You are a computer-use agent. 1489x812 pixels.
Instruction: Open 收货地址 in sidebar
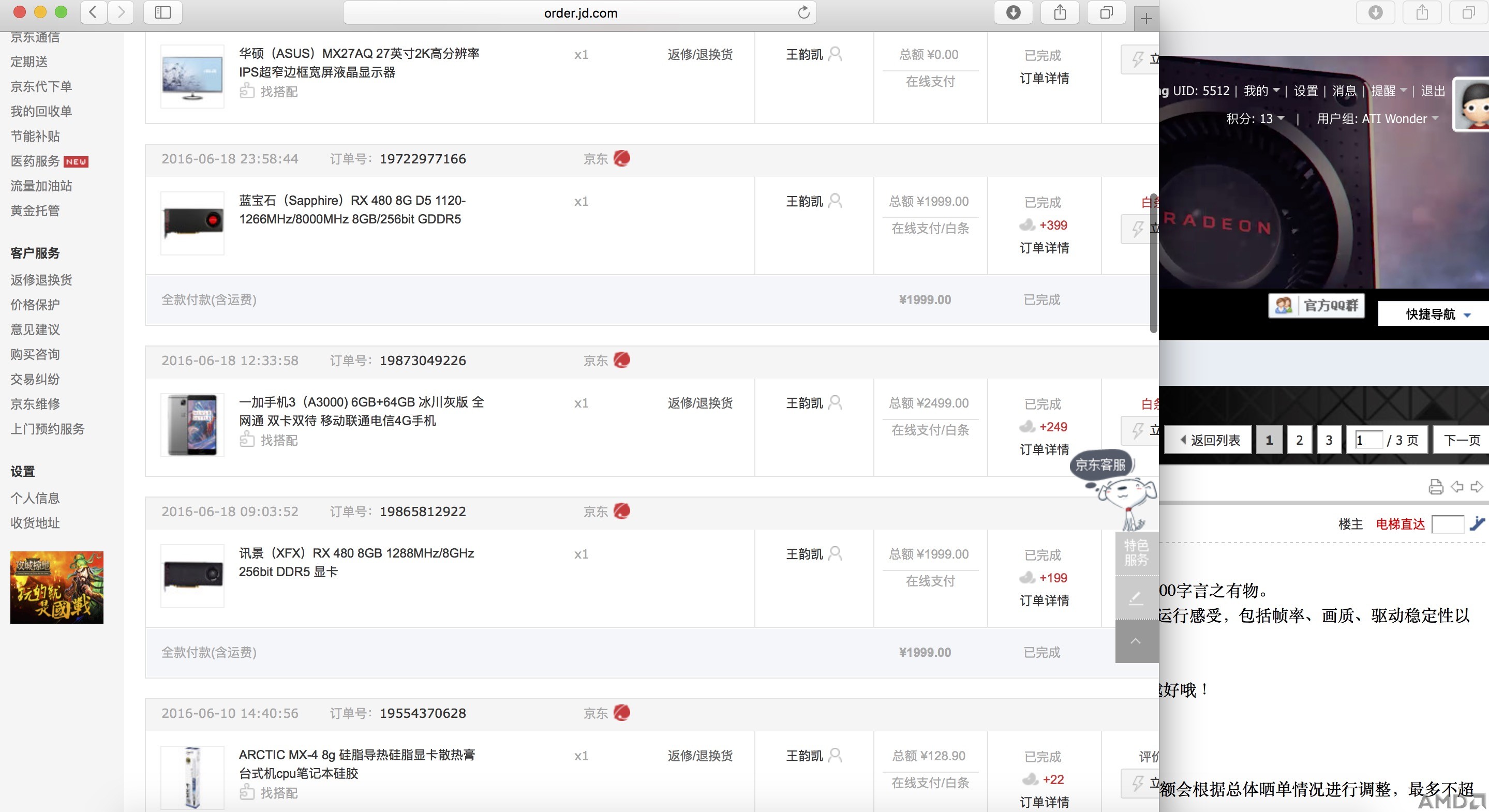(x=35, y=522)
